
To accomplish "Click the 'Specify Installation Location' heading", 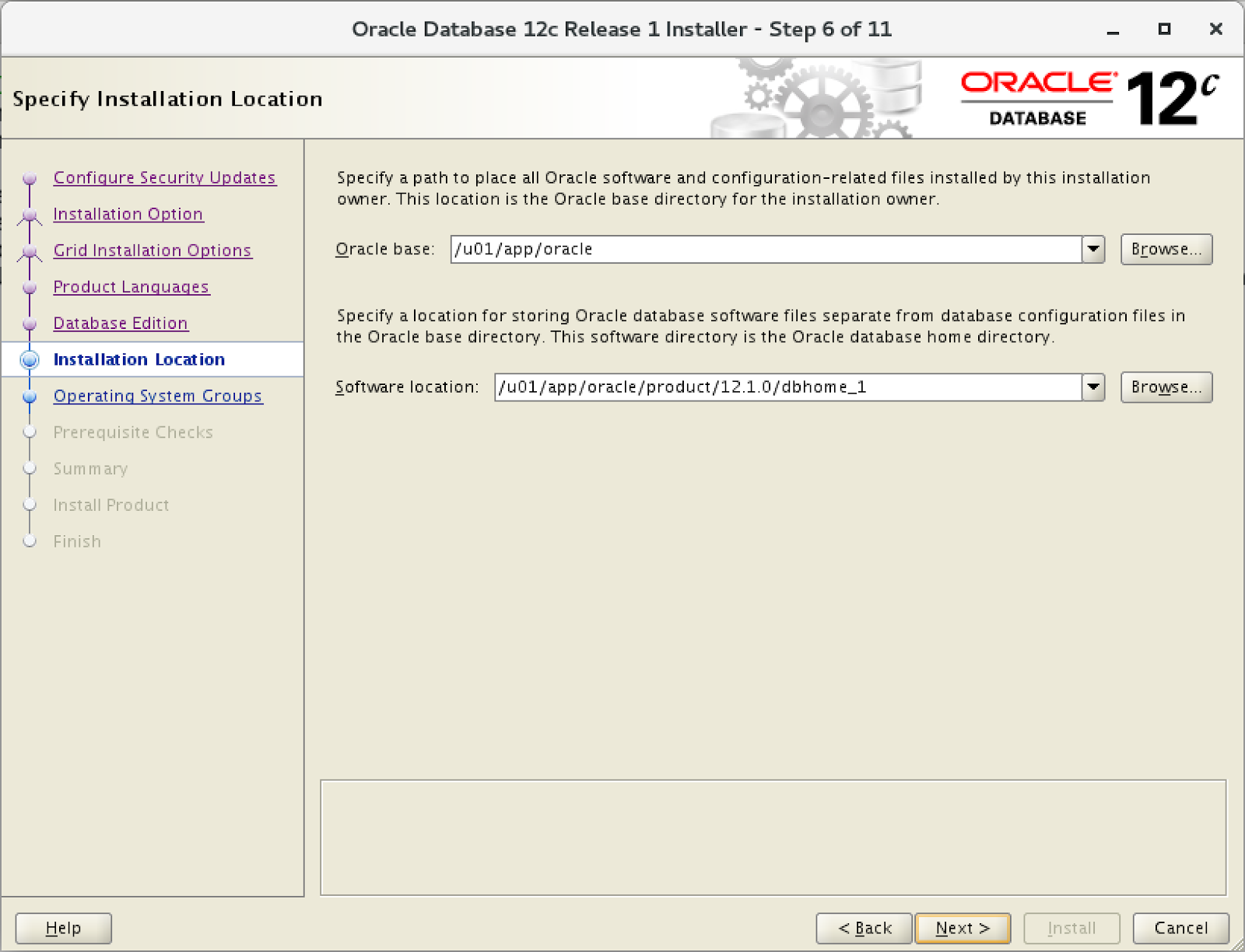I will [167, 100].
